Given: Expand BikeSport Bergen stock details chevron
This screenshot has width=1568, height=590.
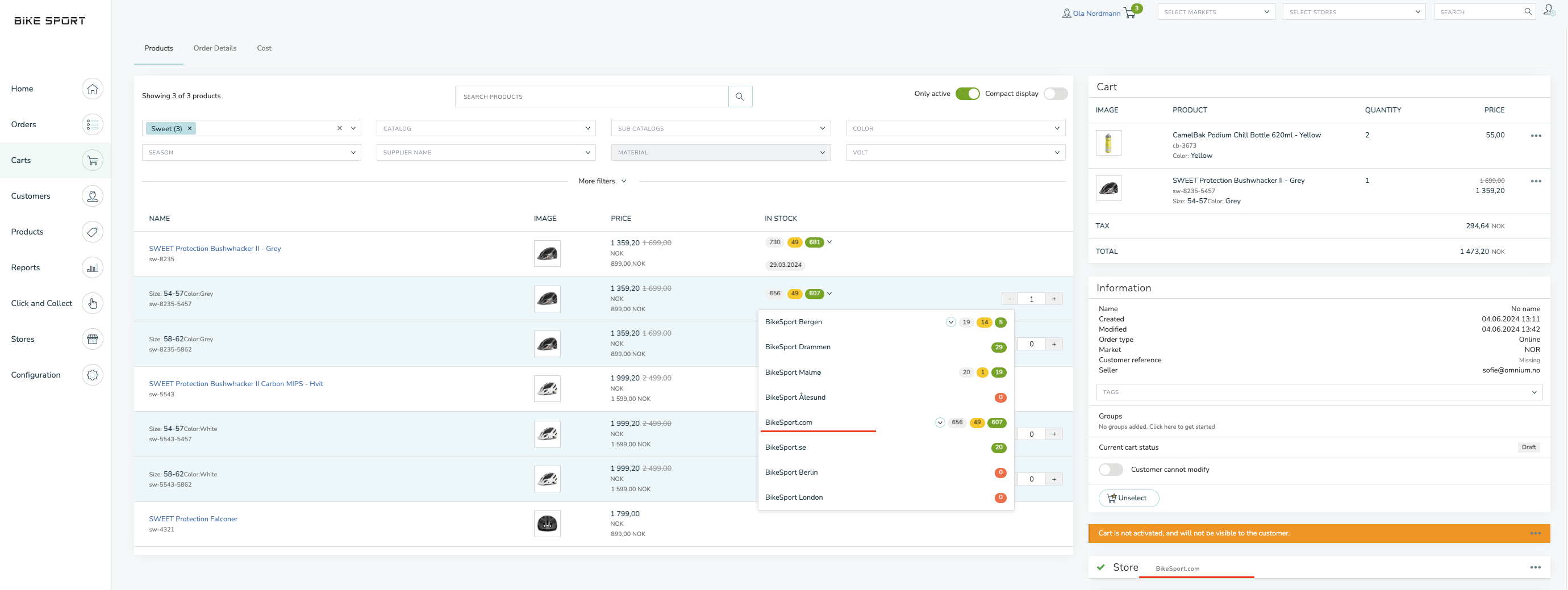Looking at the screenshot, I should tap(951, 323).
